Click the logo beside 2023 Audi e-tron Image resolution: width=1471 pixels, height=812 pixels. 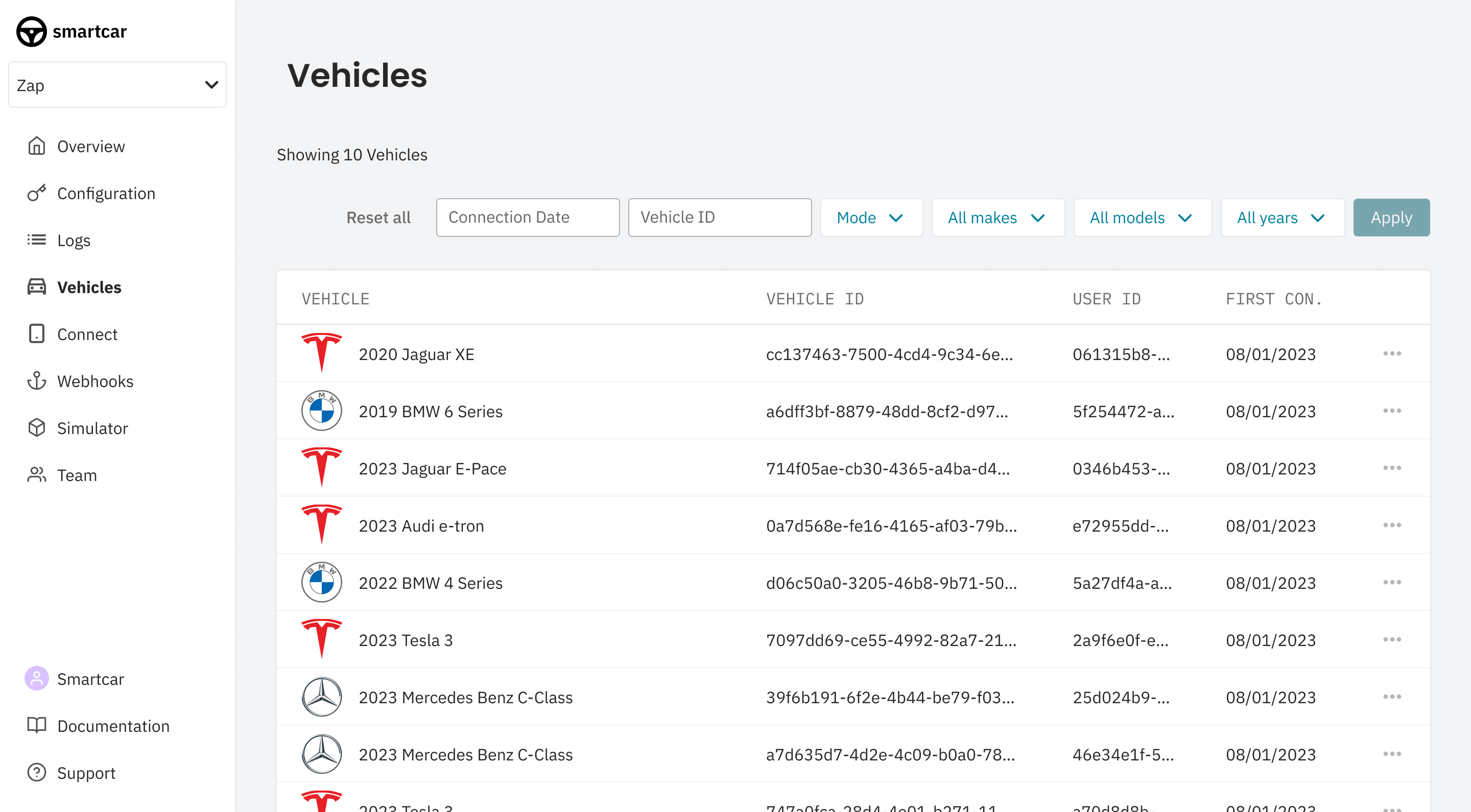pyautogui.click(x=321, y=525)
